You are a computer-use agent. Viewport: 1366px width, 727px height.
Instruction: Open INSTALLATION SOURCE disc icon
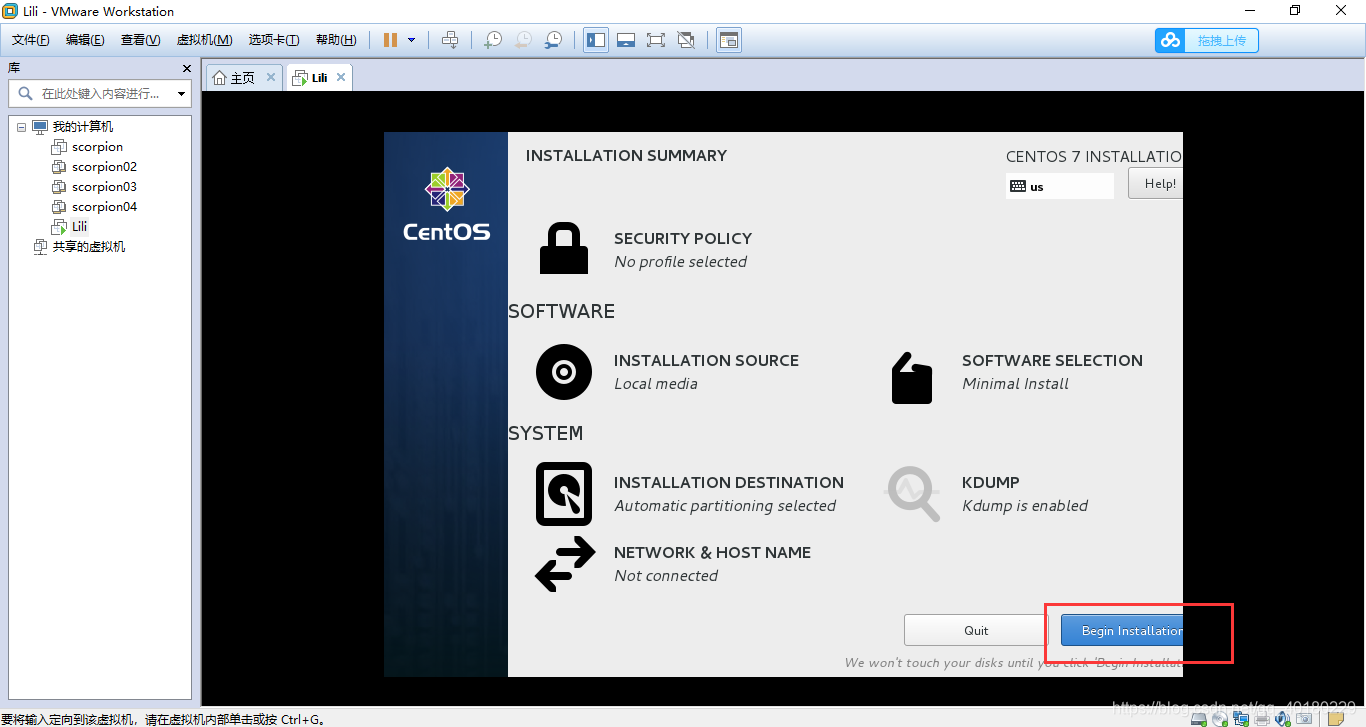pos(564,372)
